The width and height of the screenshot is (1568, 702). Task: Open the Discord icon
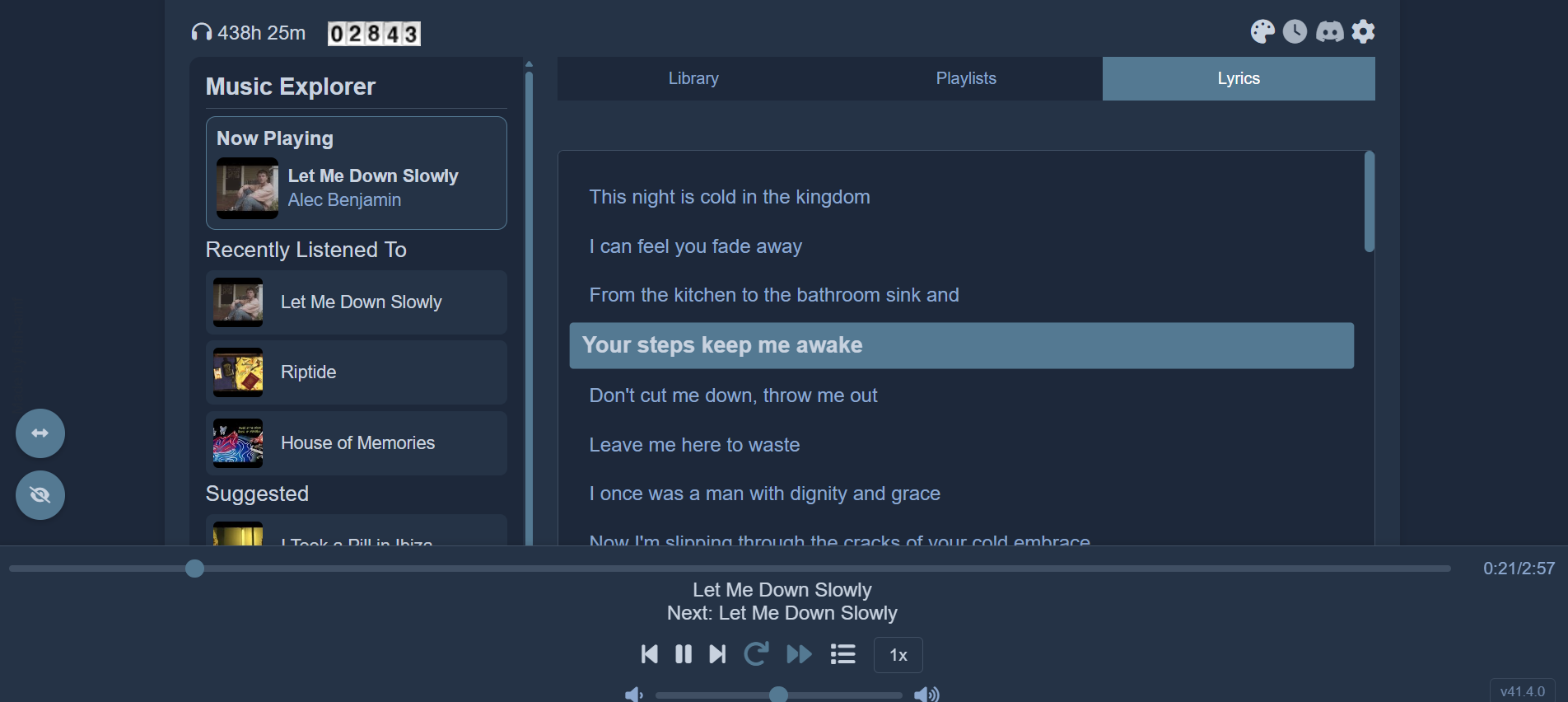point(1330,32)
